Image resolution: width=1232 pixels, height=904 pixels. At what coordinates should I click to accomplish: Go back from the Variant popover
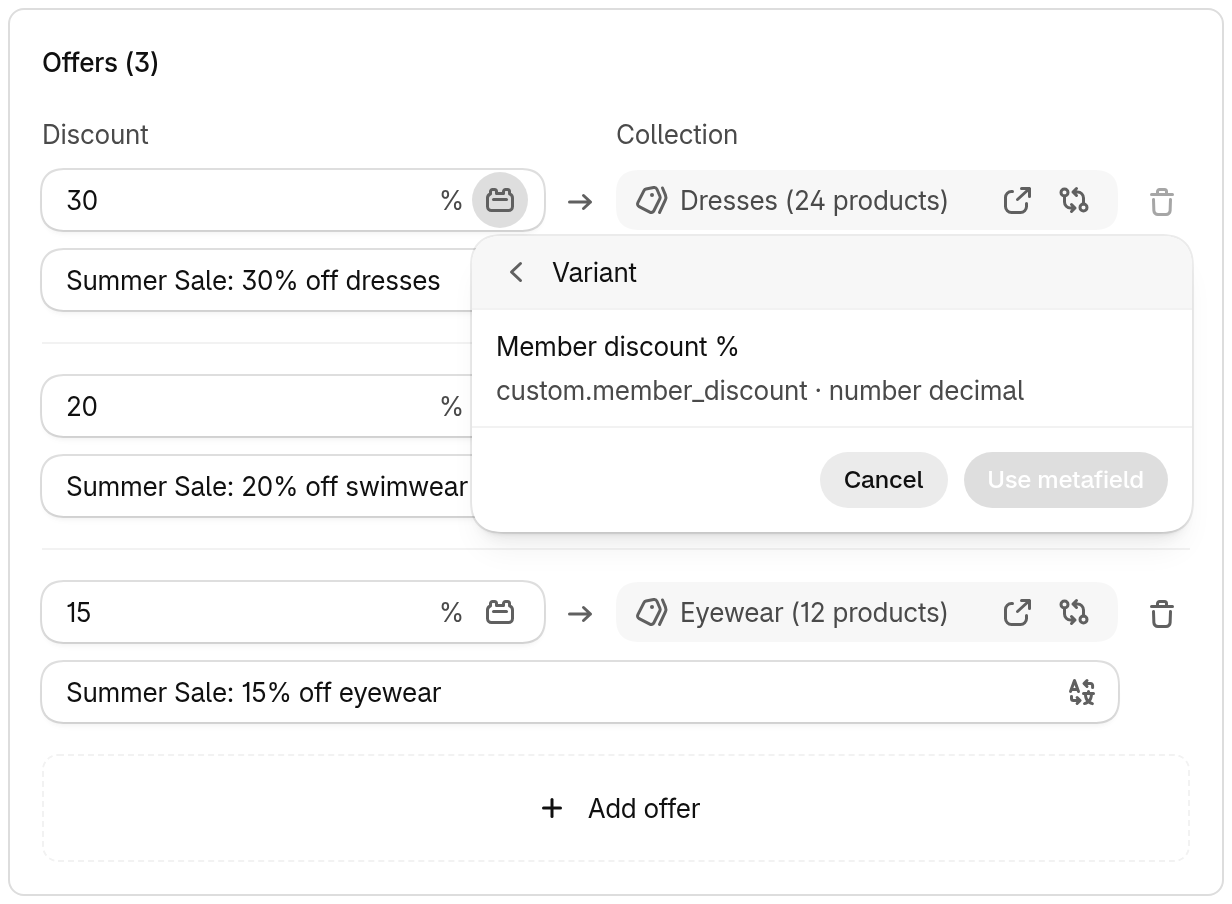(516, 272)
